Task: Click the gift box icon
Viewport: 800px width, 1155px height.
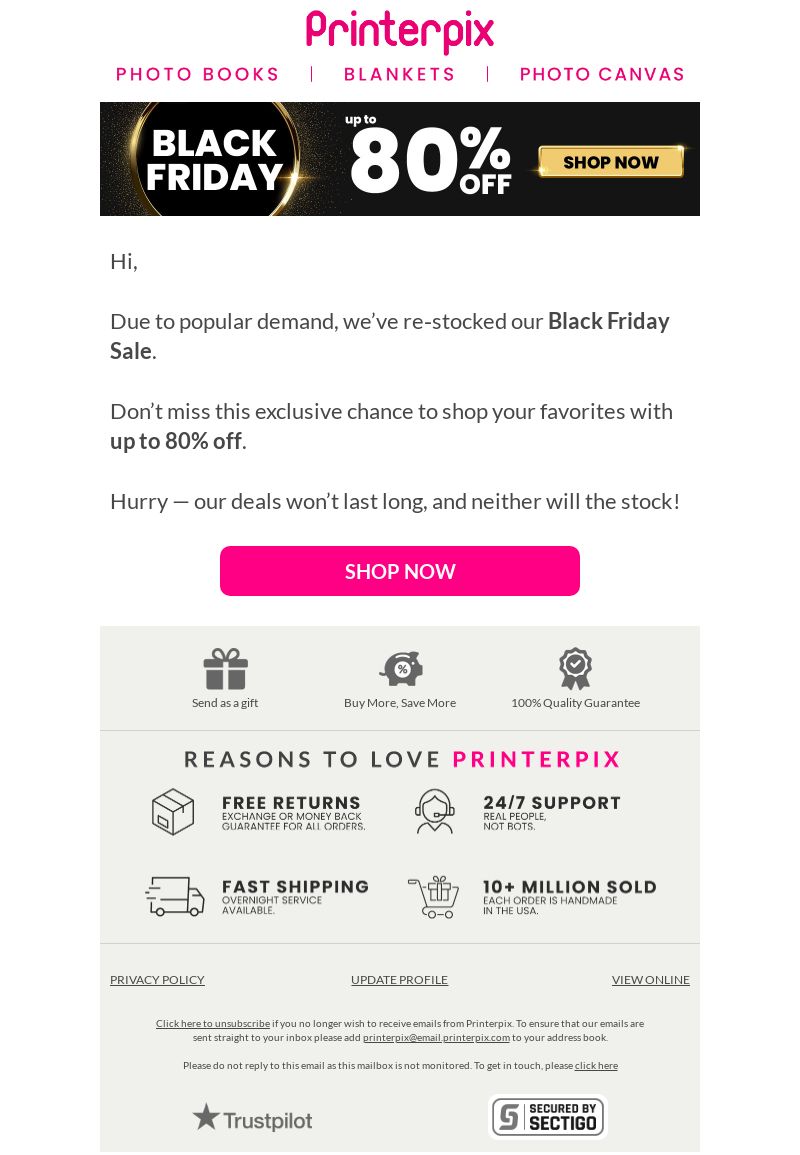Action: pyautogui.click(x=225, y=669)
